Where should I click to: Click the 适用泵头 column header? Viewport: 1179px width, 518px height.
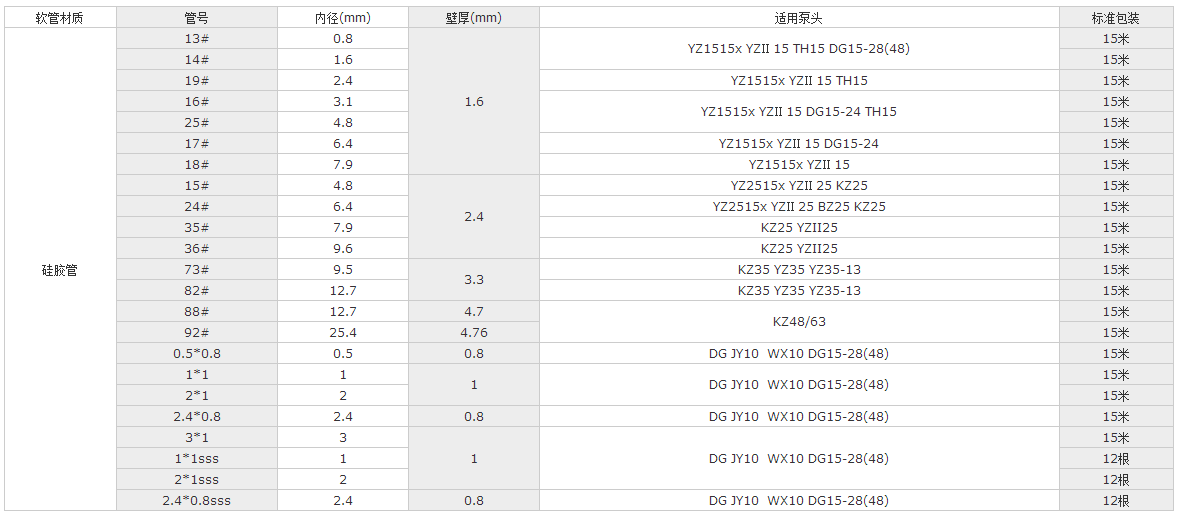click(798, 18)
